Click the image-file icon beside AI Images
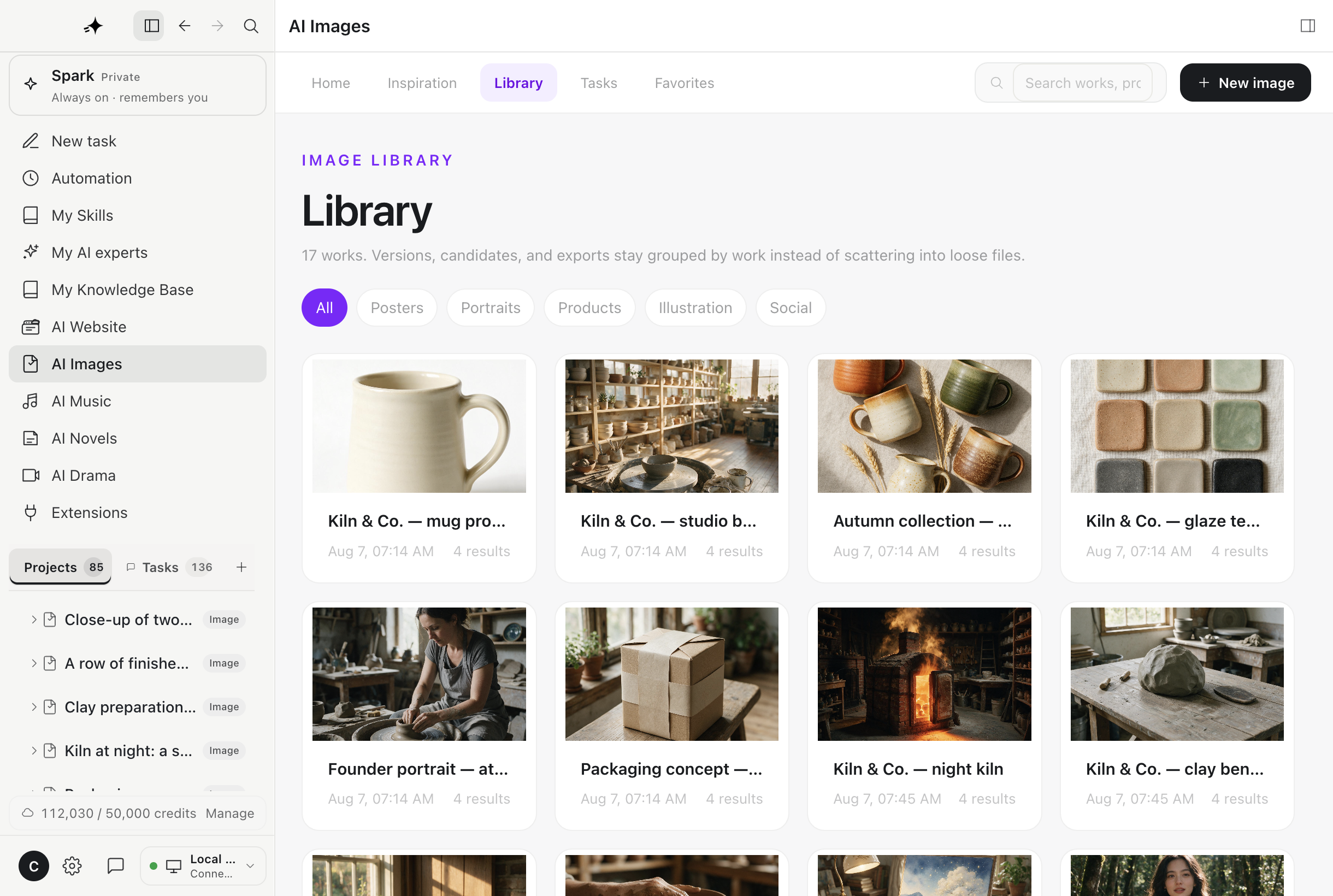The image size is (1333, 896). (x=31, y=364)
